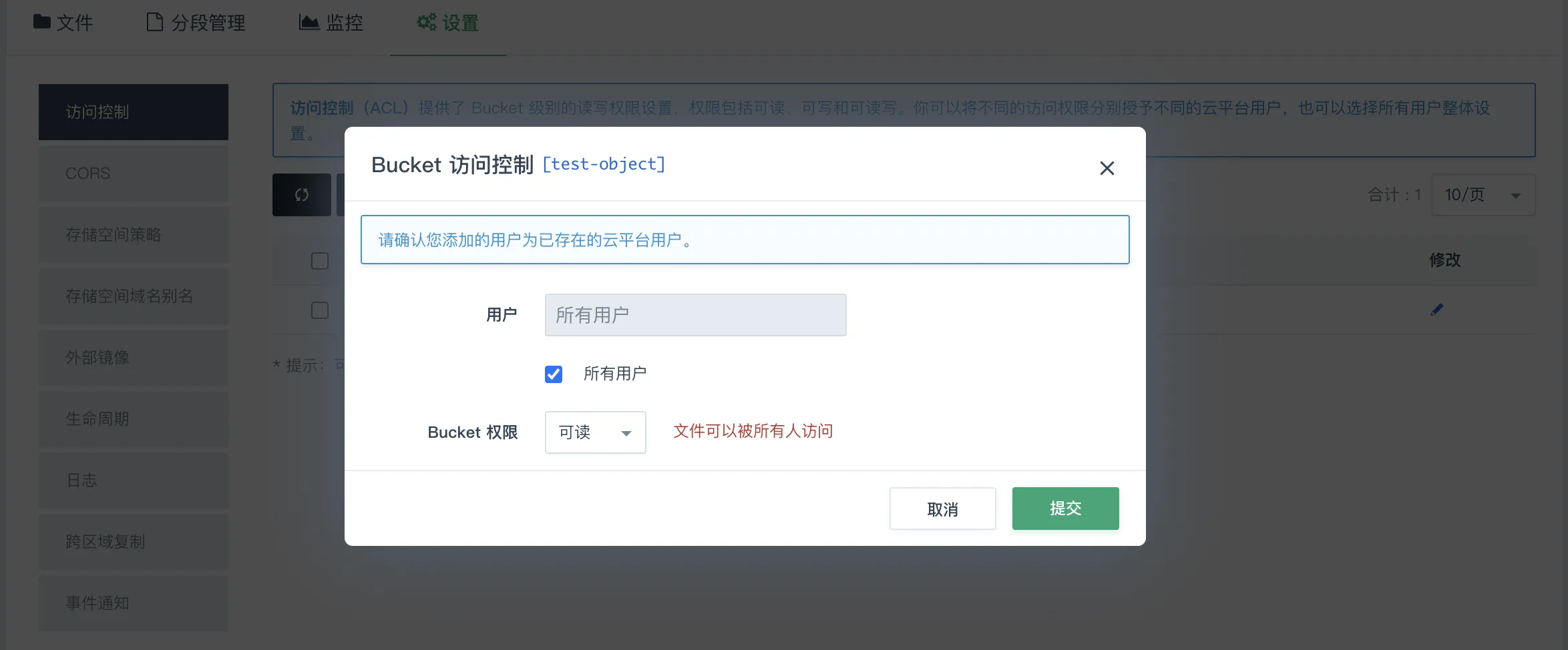Screen dimensions: 1568x650
Task: Toggle the select-all checkbox in the table header
Action: click(x=319, y=261)
